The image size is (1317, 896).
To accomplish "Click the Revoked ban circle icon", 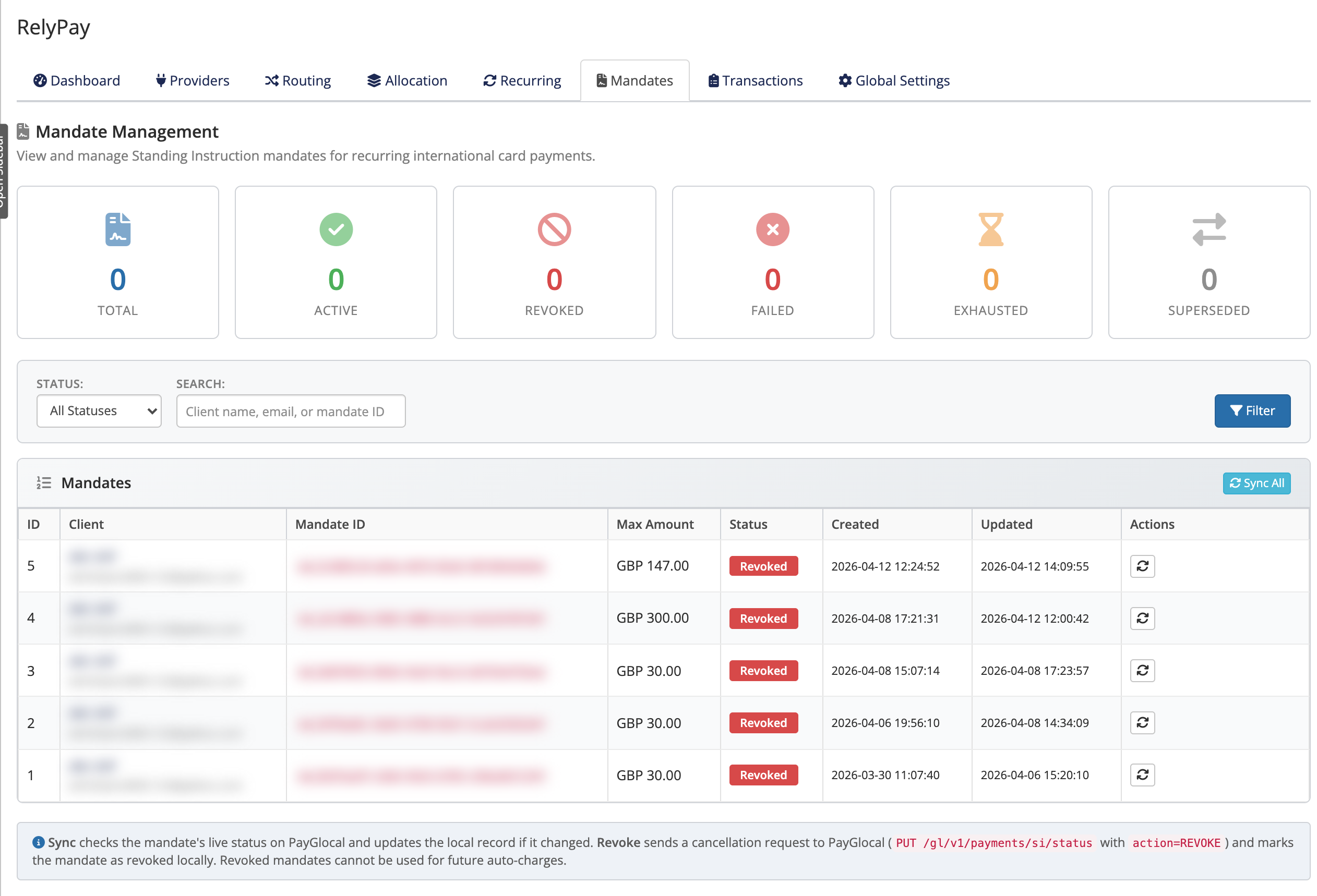I will pos(554,229).
